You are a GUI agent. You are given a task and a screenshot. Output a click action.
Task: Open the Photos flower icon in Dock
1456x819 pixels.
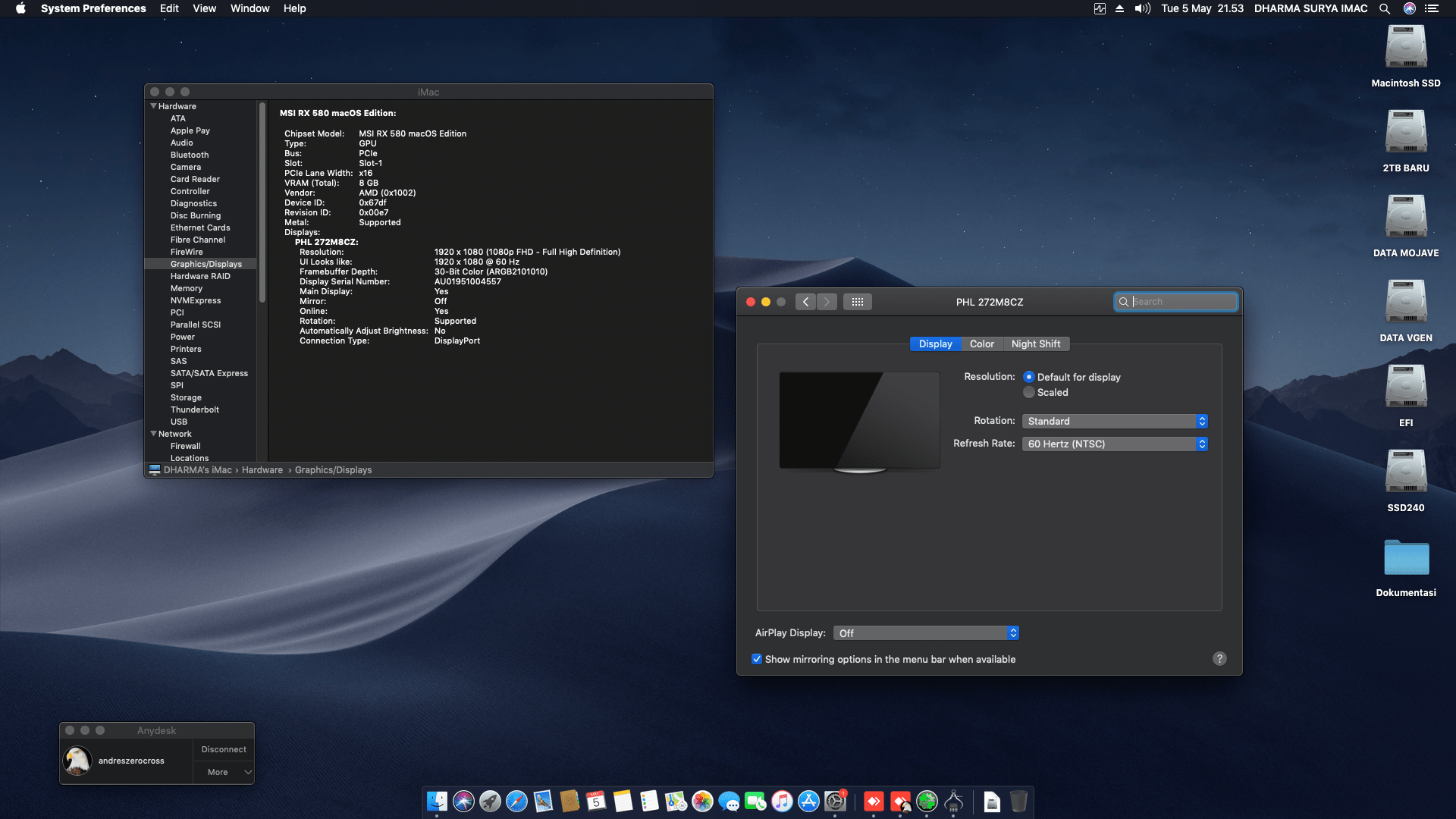pyautogui.click(x=702, y=801)
